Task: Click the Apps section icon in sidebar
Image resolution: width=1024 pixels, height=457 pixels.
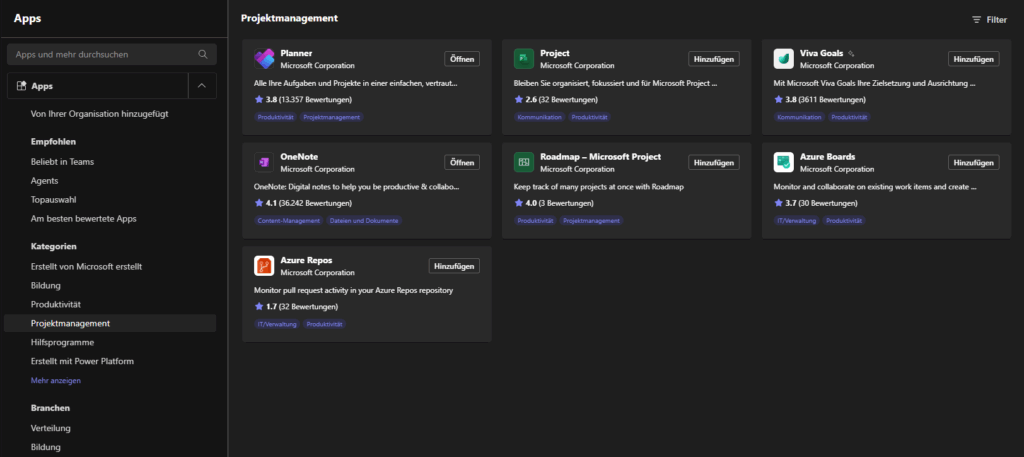Action: click(21, 86)
